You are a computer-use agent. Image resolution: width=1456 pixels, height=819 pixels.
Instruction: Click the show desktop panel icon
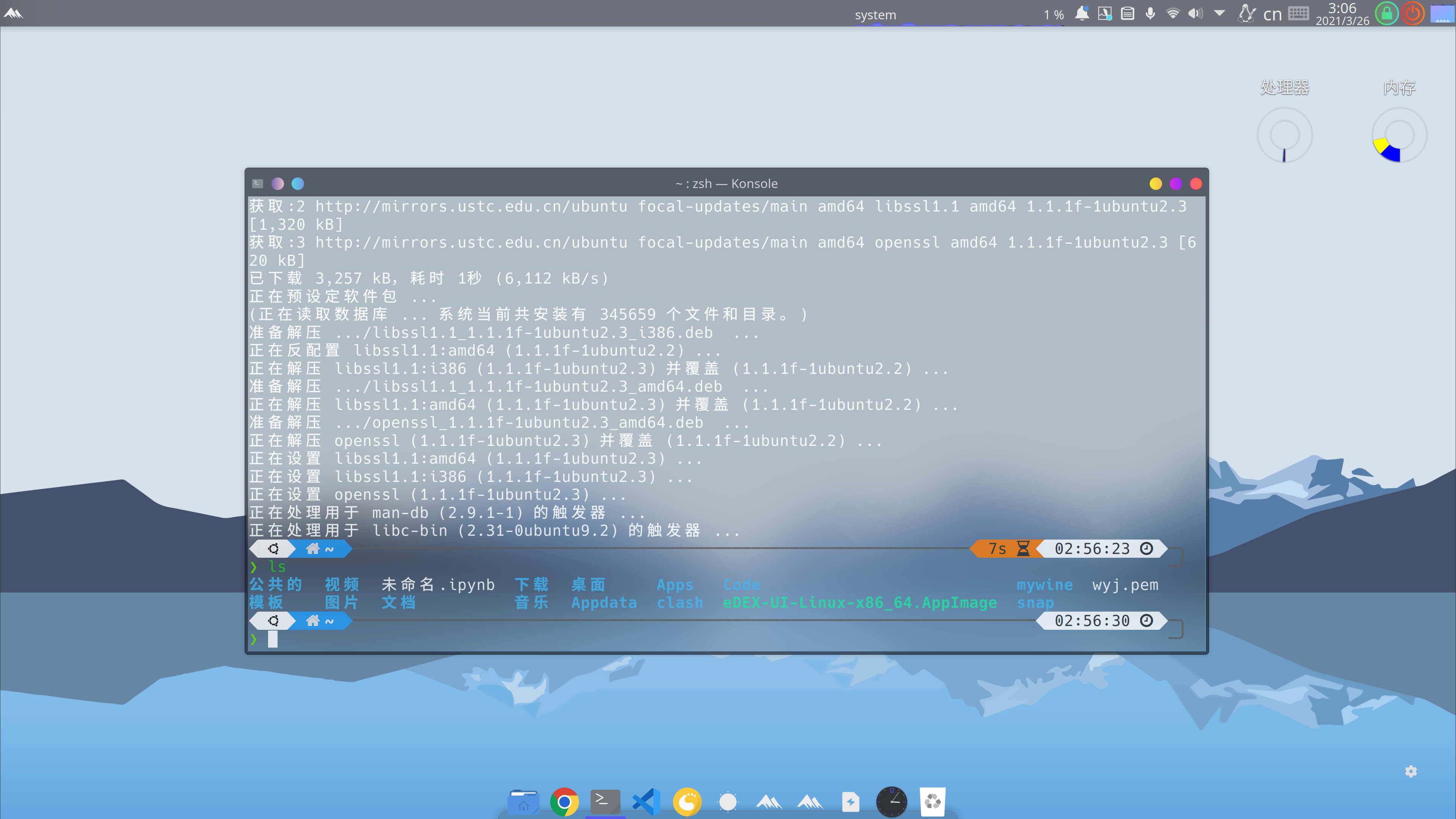point(1442,14)
